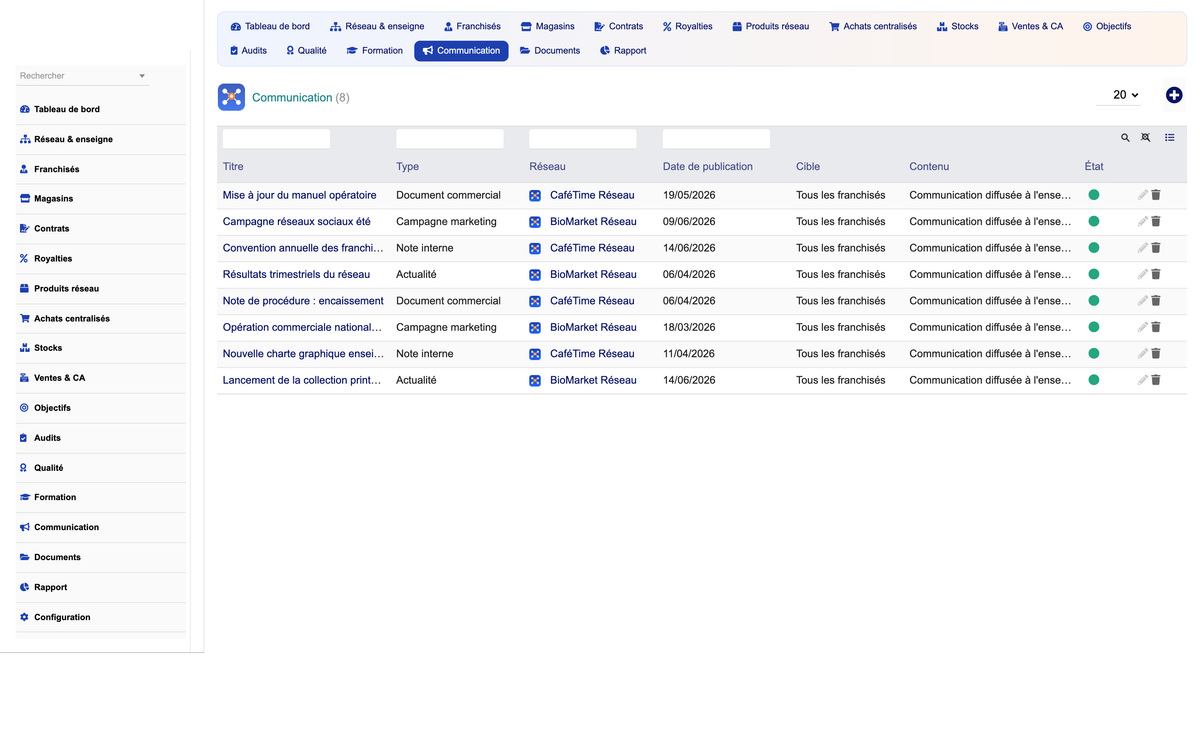Delete the Campagne réseaux sociaux été row
The image size is (1200, 743).
tap(1156, 222)
